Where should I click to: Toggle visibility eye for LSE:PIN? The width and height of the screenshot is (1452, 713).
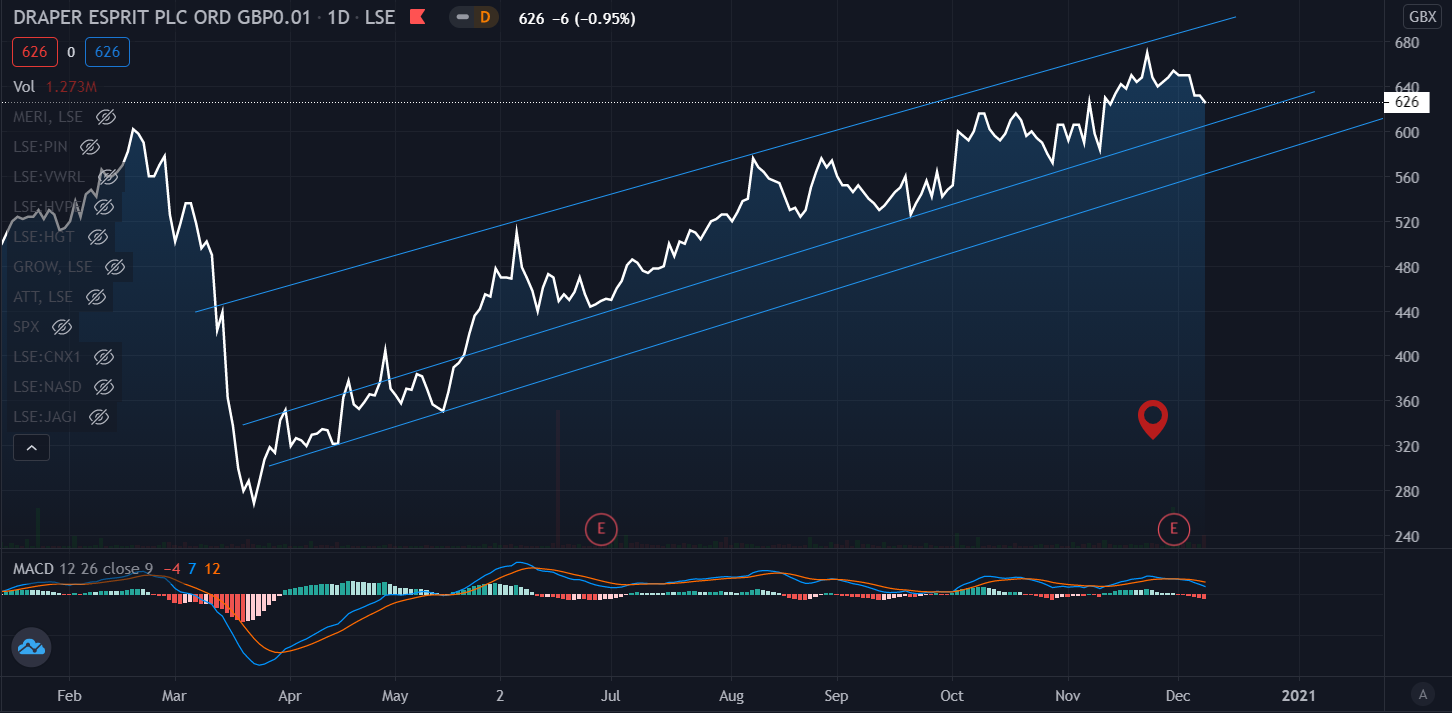tap(90, 147)
